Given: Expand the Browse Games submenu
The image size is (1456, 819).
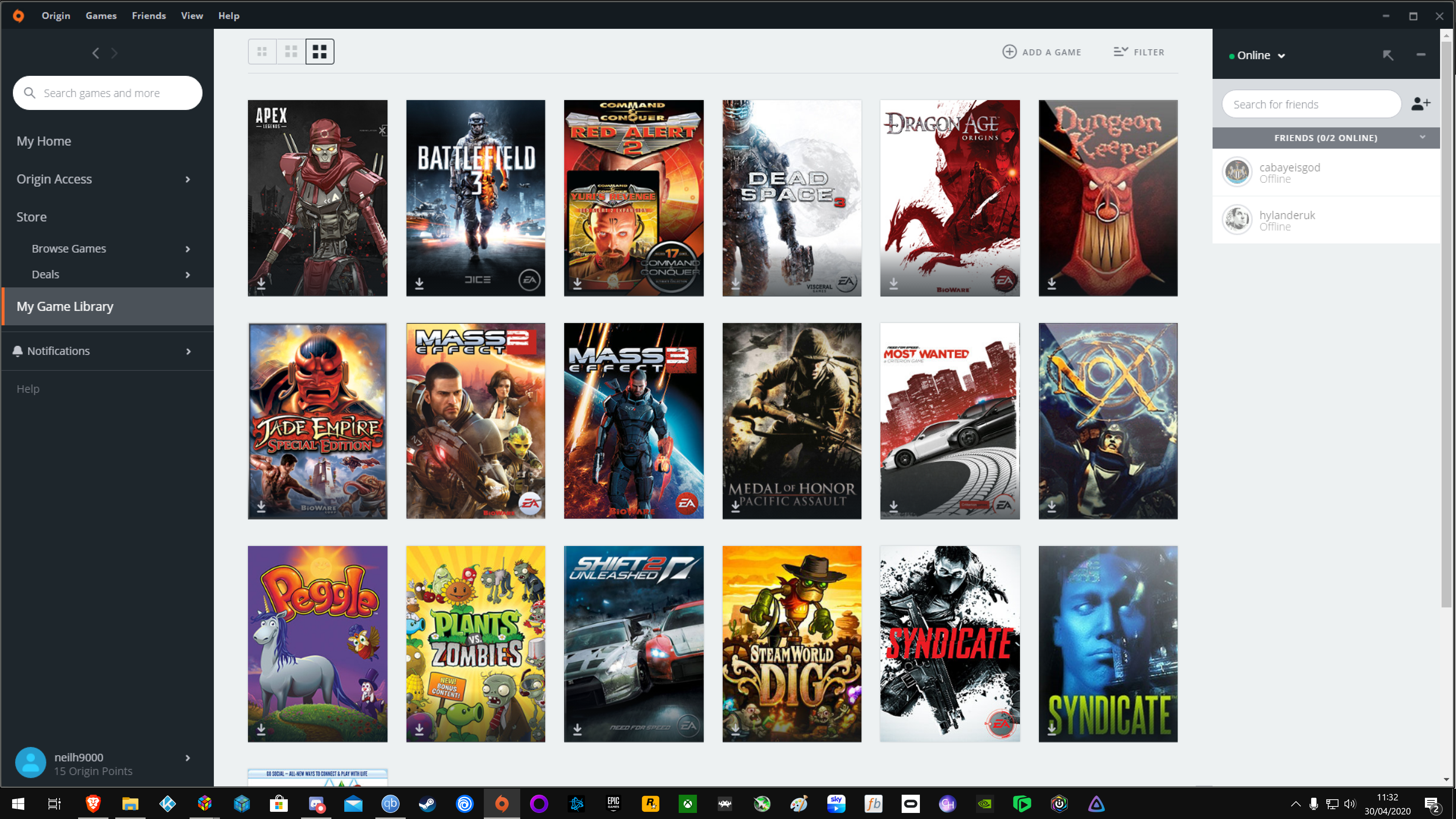Looking at the screenshot, I should [x=188, y=249].
